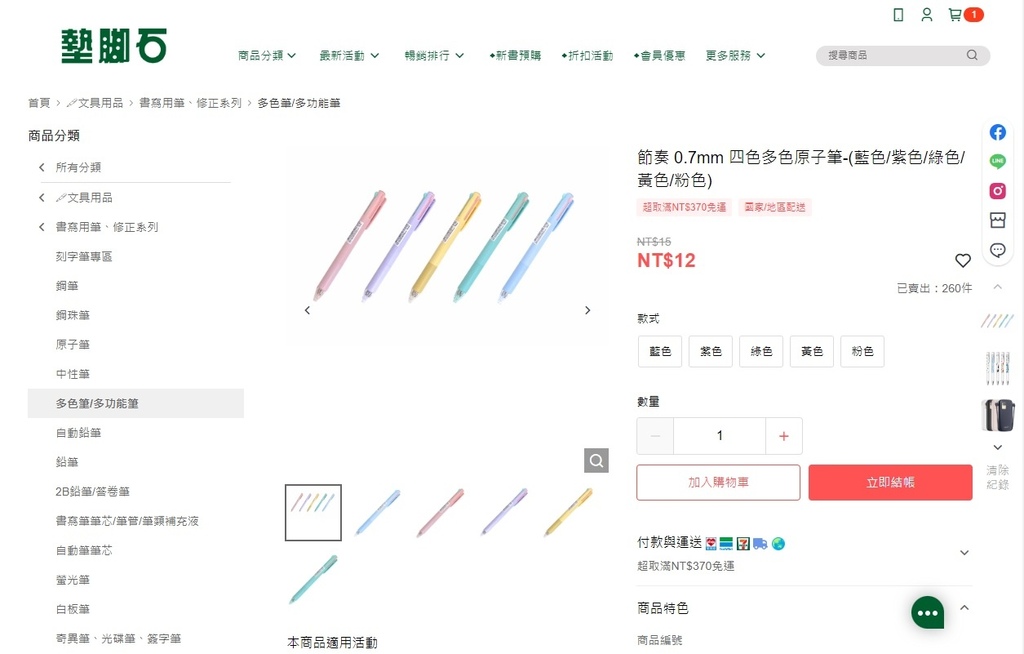Open the member account icon
Image resolution: width=1024 pixels, height=654 pixels.
pyautogui.click(x=927, y=14)
